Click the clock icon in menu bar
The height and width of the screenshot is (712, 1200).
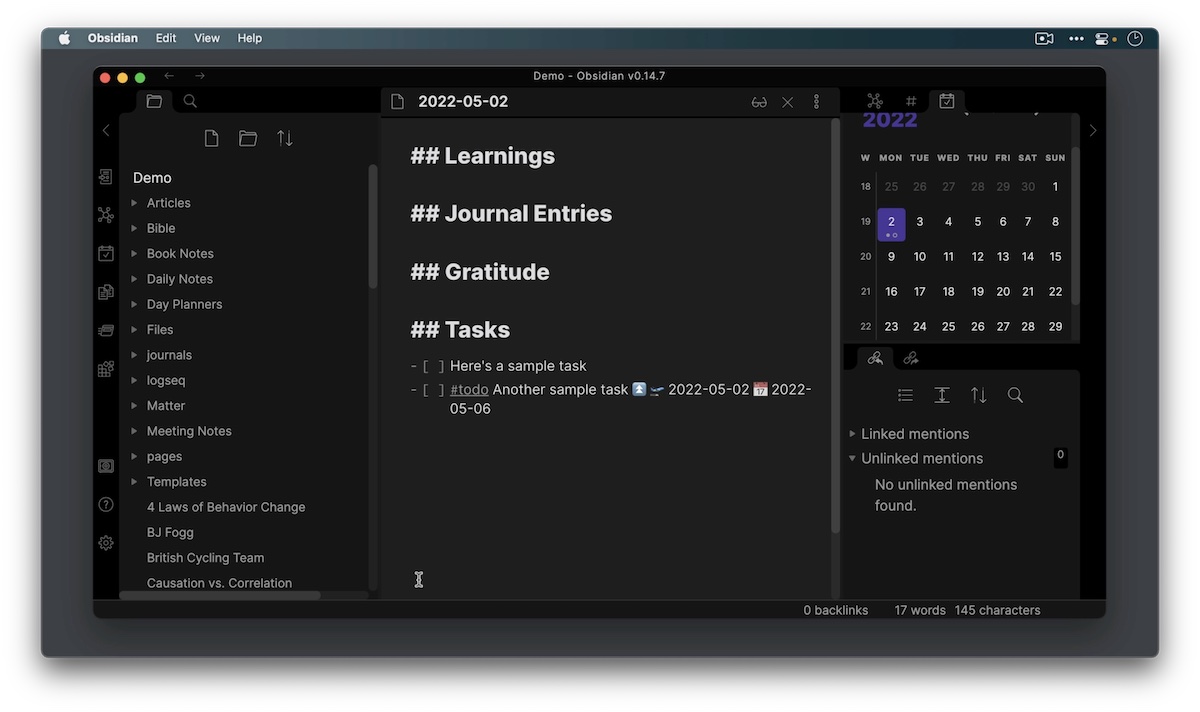pos(1135,39)
